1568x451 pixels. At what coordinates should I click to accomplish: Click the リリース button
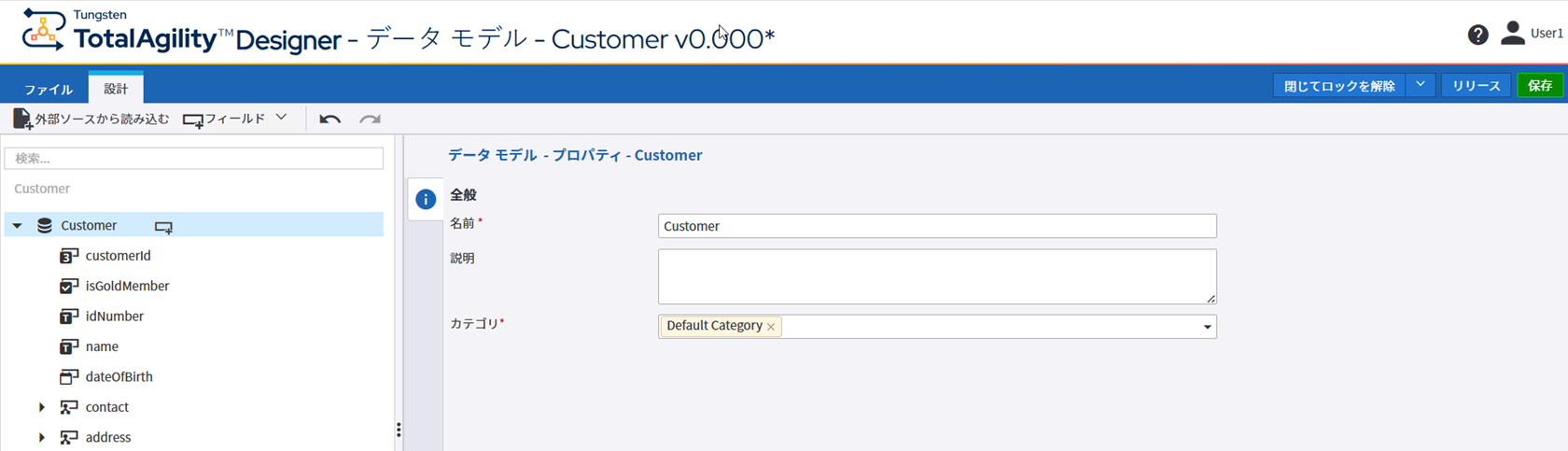(x=1476, y=86)
